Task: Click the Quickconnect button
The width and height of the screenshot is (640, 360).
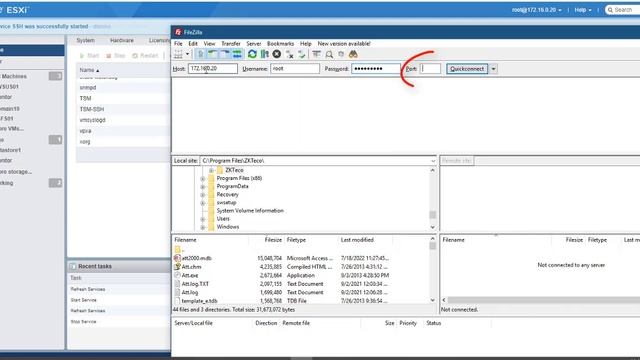Action: click(x=467, y=69)
